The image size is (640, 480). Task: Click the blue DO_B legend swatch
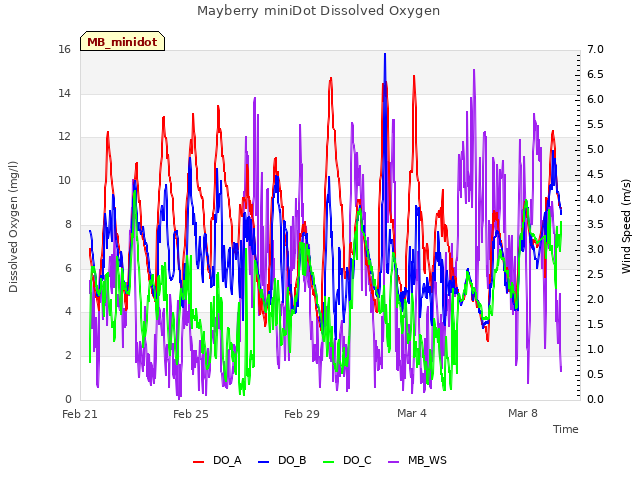click(264, 462)
